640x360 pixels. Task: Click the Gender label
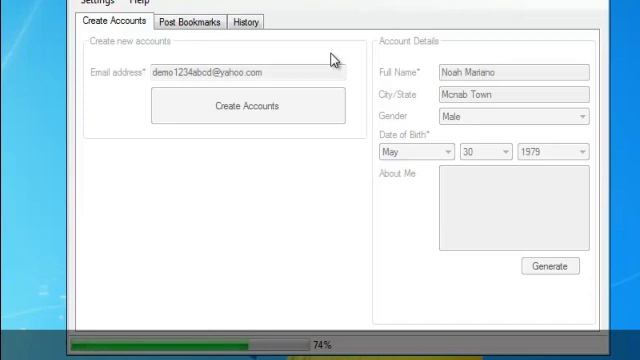pyautogui.click(x=393, y=116)
